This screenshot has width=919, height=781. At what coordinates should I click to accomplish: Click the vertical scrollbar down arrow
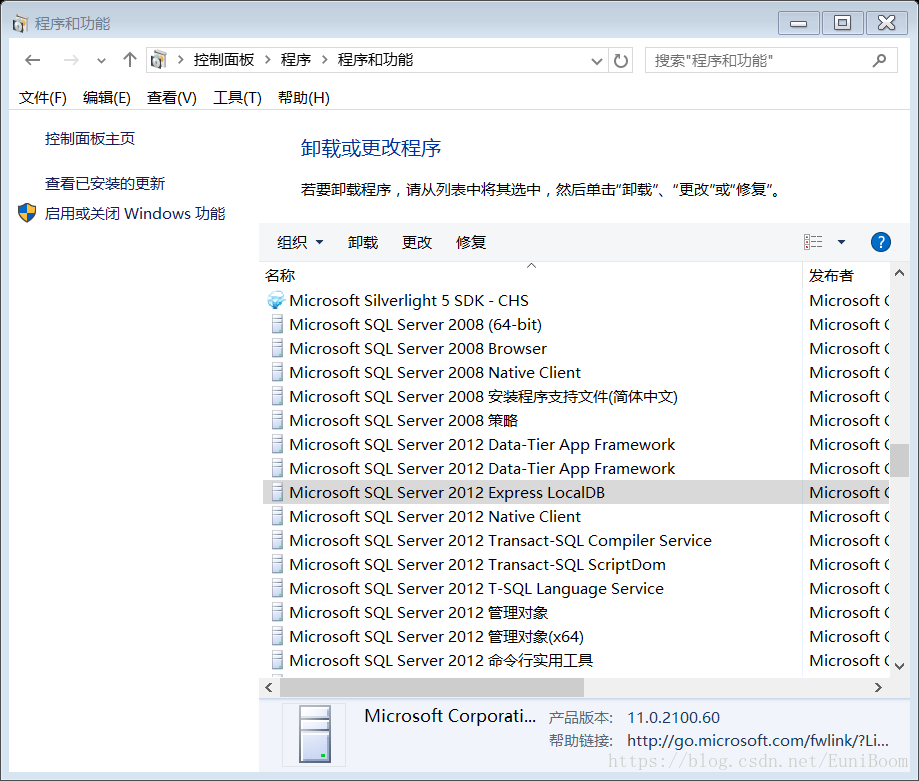pyautogui.click(x=899, y=666)
